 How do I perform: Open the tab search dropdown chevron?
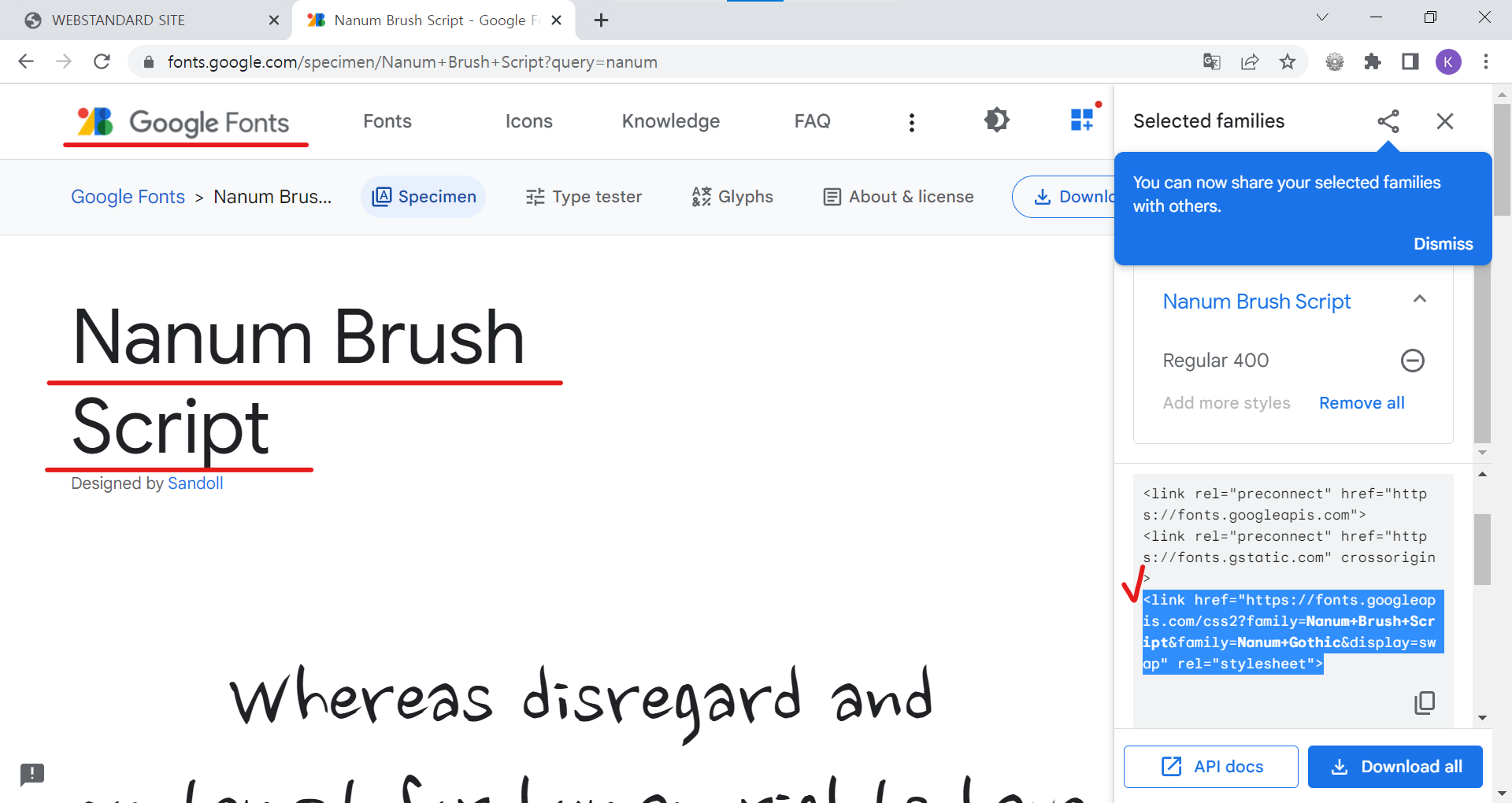pos(1322,17)
